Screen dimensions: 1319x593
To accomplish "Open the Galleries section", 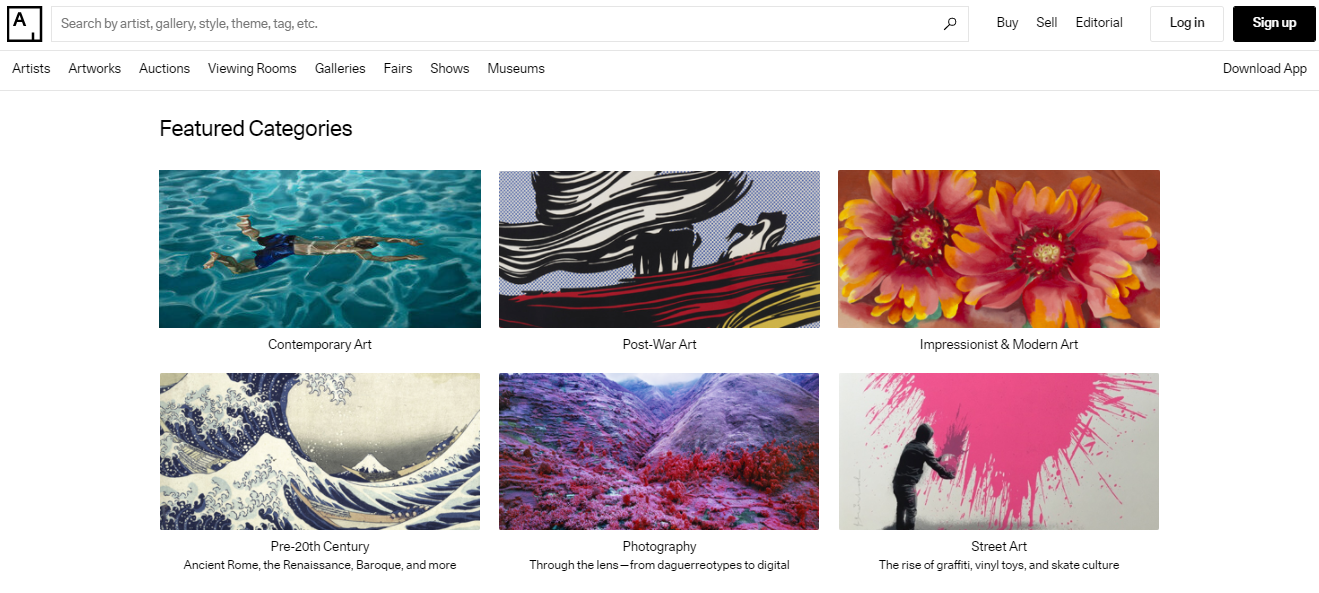I will tap(340, 68).
